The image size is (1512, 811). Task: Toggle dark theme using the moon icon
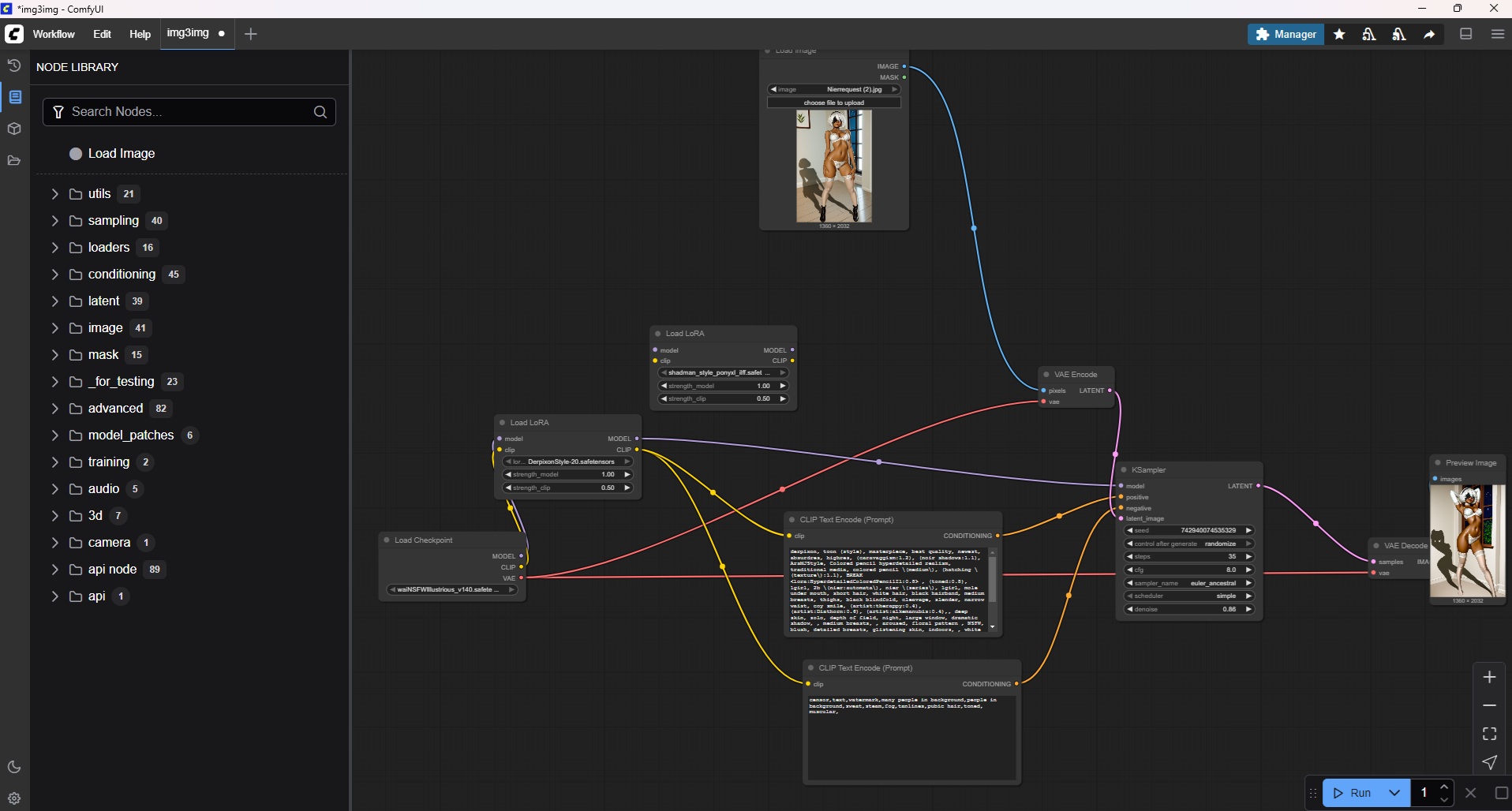(14, 767)
